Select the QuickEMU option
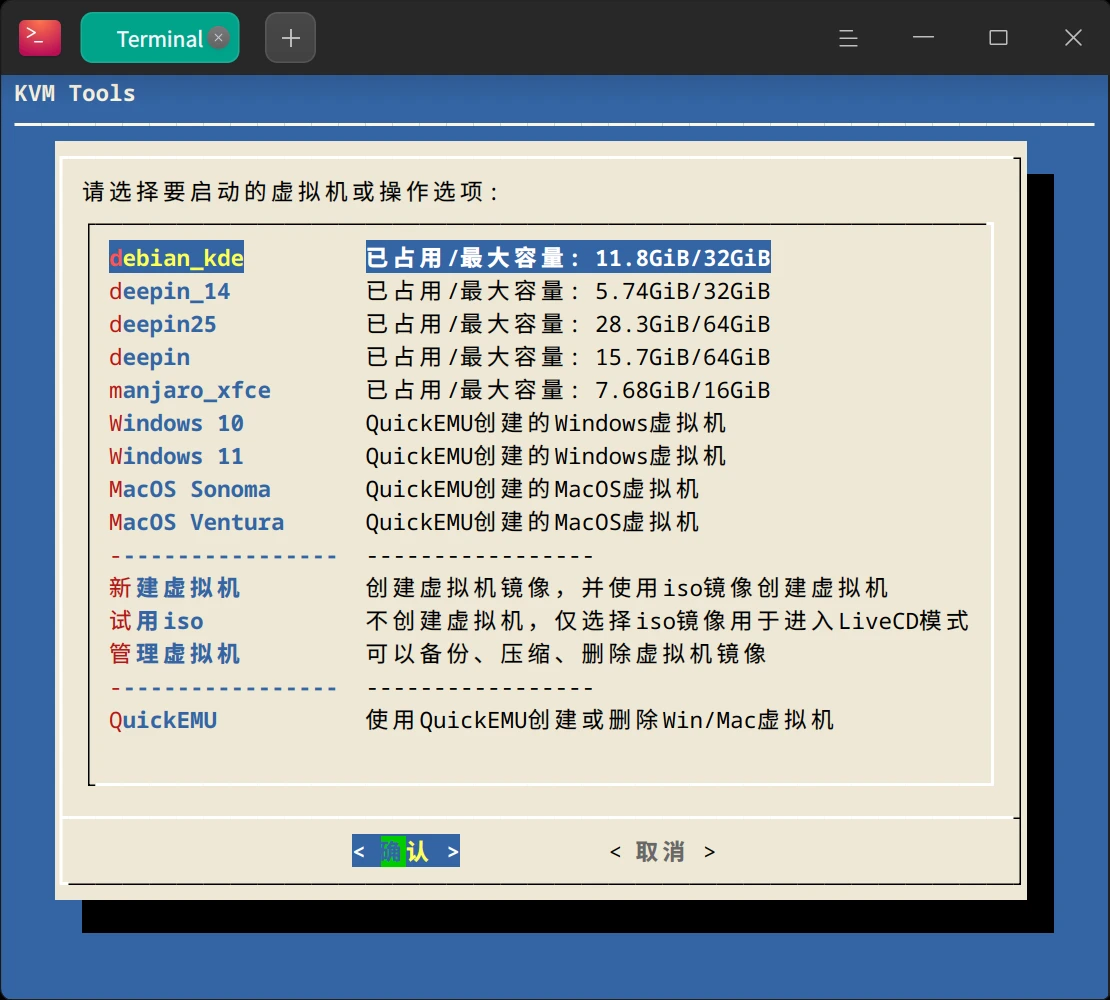This screenshot has height=1000, width=1110. (x=163, y=720)
